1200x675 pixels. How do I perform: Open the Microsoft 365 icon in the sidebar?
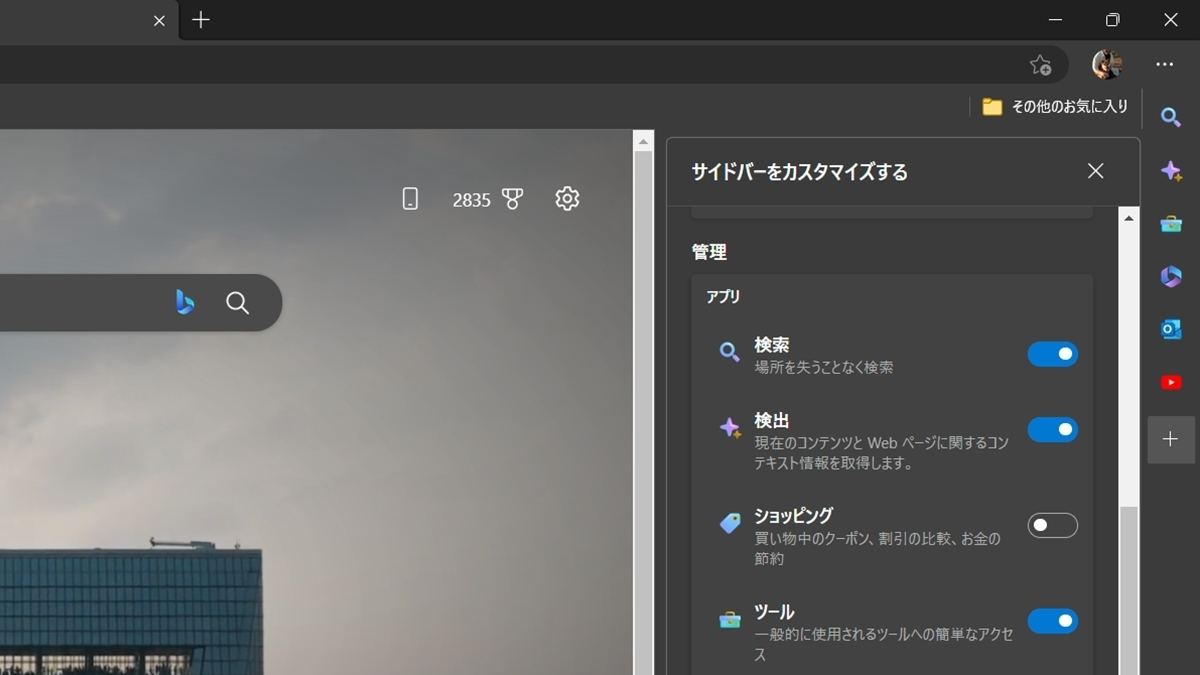coord(1170,277)
